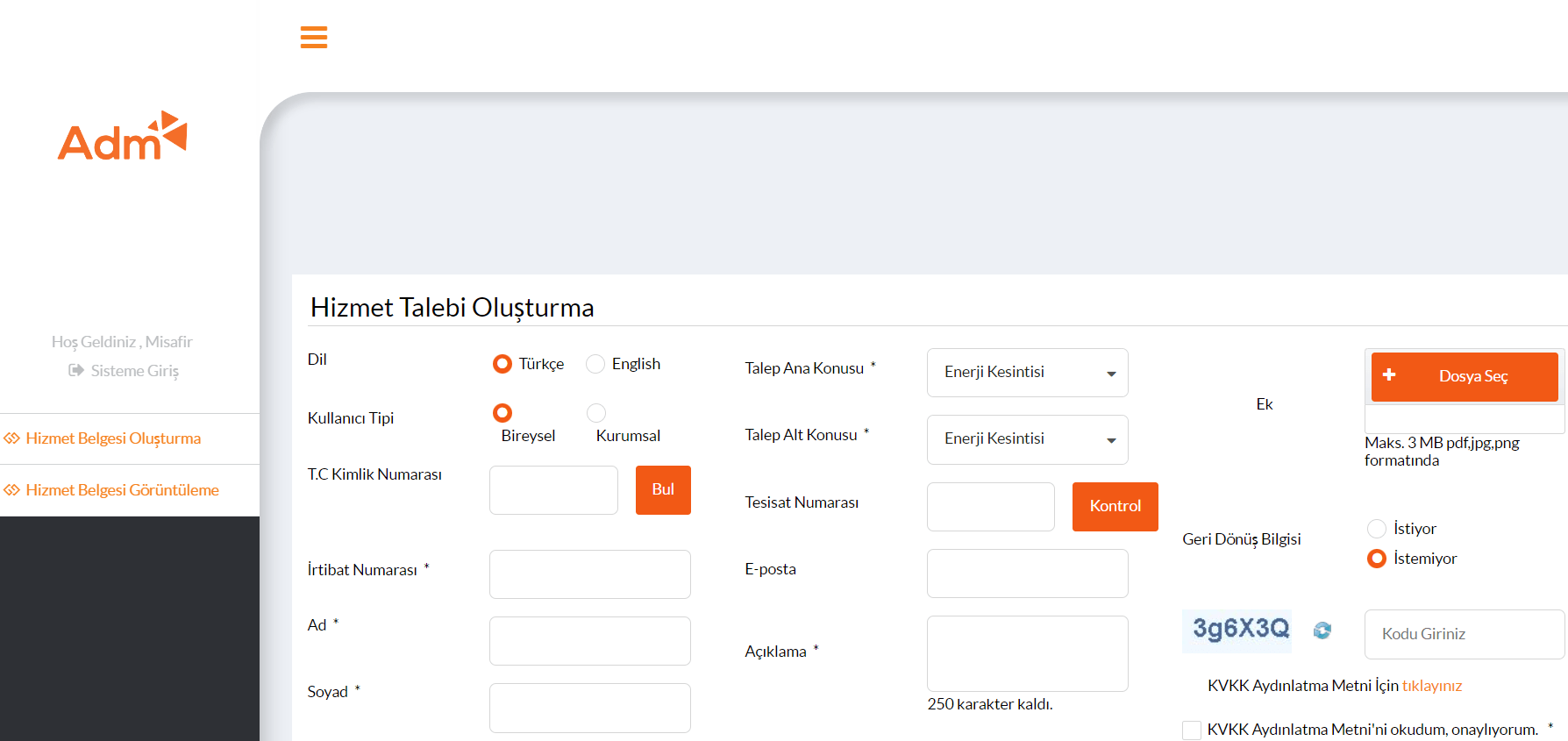Click the E-posta input field
Viewport: 1568px width, 741px height.
[x=1027, y=574]
